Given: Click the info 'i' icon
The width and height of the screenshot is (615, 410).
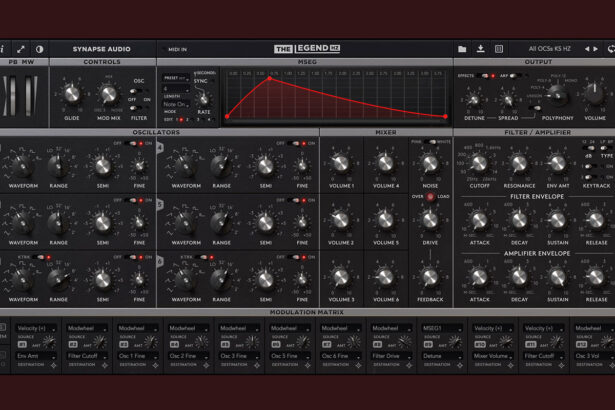Looking at the screenshot, I should (x=2, y=49).
